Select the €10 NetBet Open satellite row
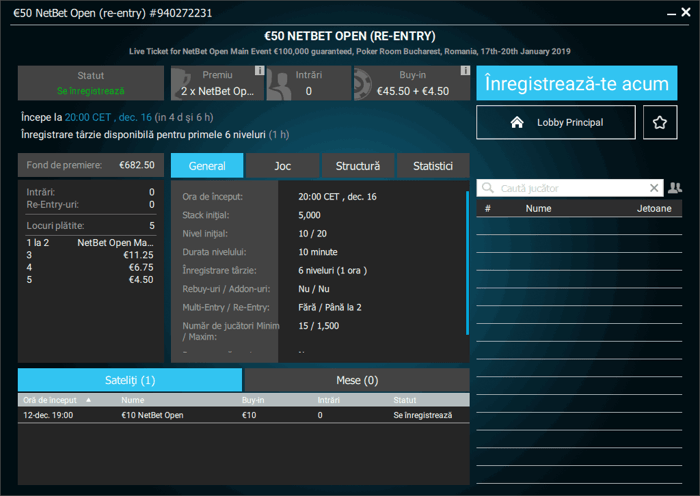This screenshot has height=496, width=700. point(244,415)
